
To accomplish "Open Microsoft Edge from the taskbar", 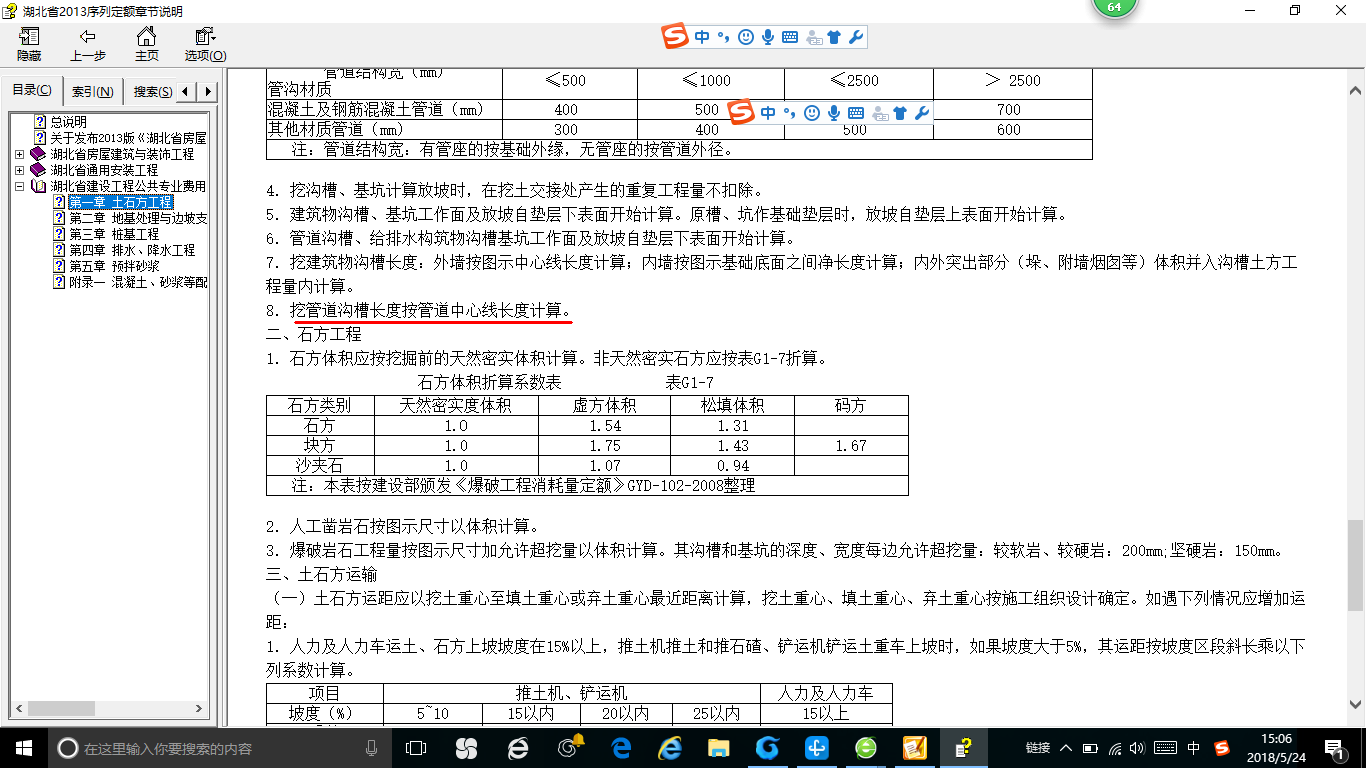I will 622,748.
